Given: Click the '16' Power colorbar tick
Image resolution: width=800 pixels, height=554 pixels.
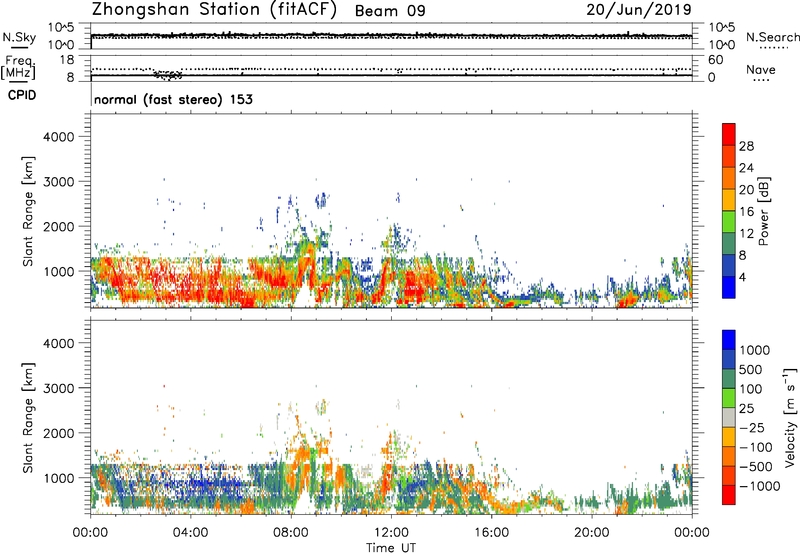Looking at the screenshot, I should coord(746,211).
